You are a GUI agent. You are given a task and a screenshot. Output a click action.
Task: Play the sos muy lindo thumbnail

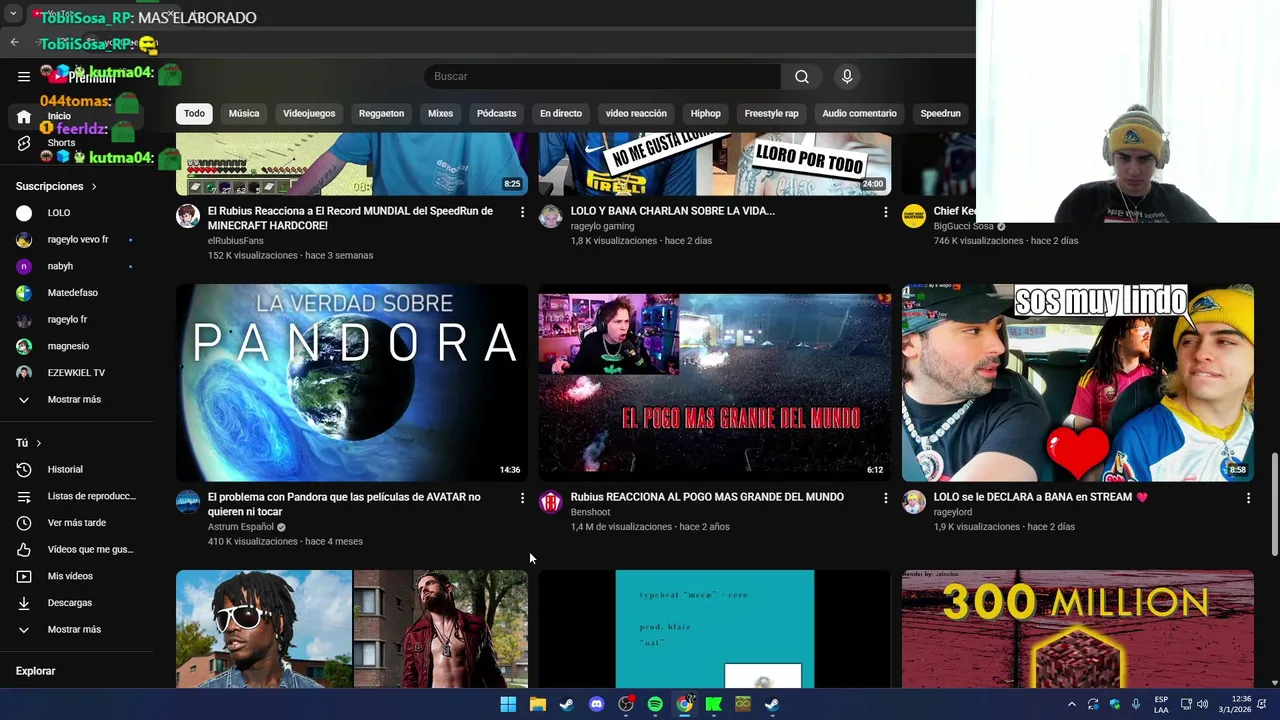point(1077,383)
